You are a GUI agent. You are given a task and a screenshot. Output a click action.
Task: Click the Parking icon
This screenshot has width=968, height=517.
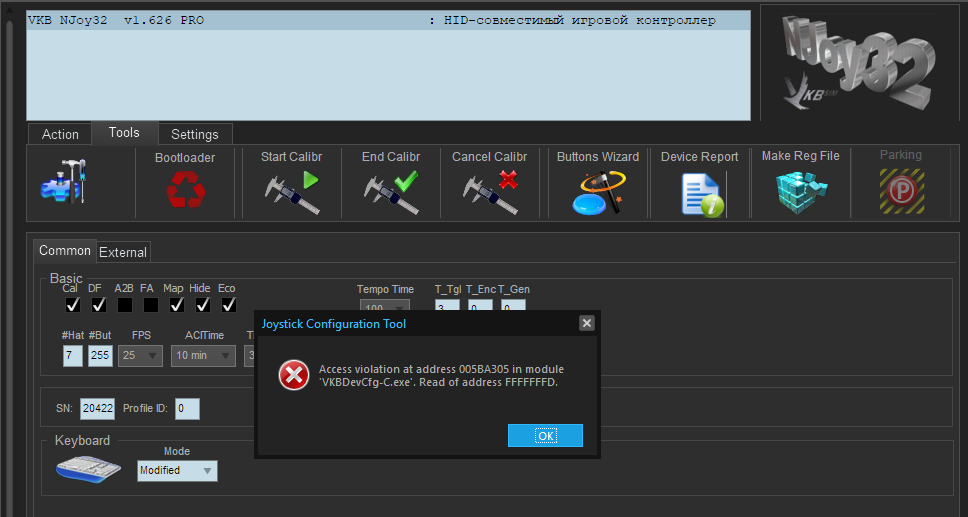pos(902,191)
